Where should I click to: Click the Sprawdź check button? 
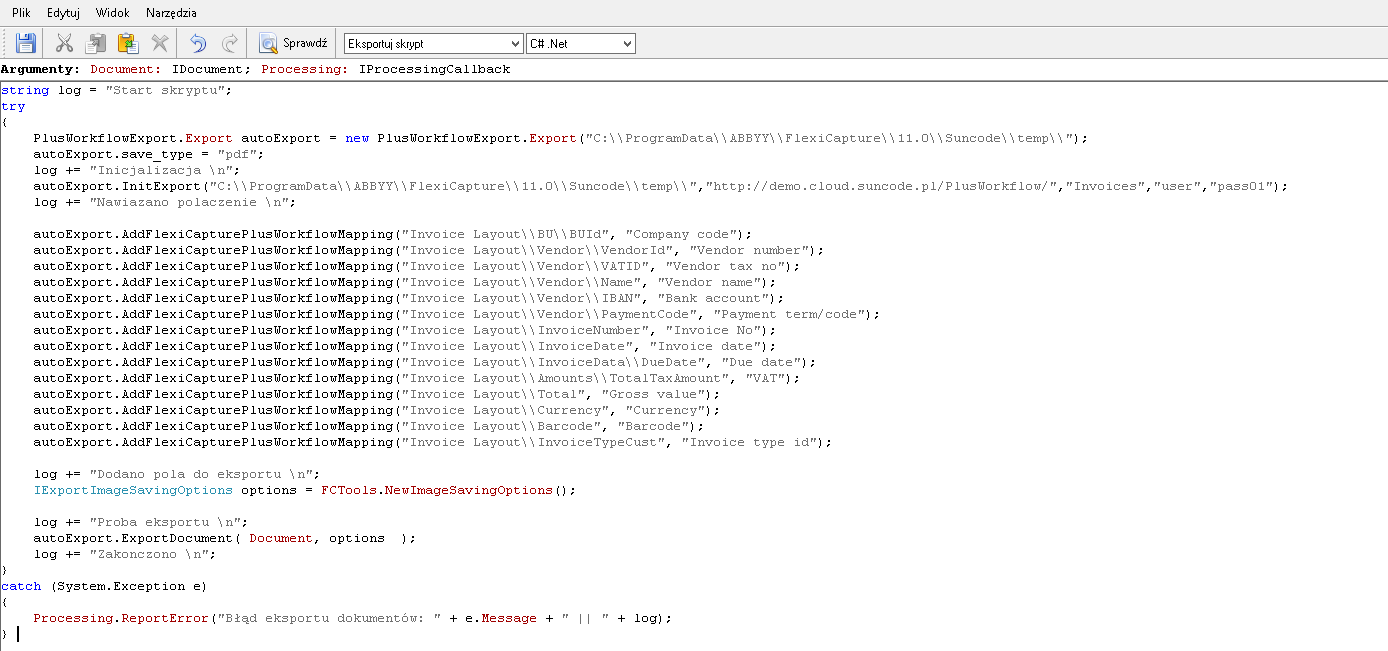point(293,43)
